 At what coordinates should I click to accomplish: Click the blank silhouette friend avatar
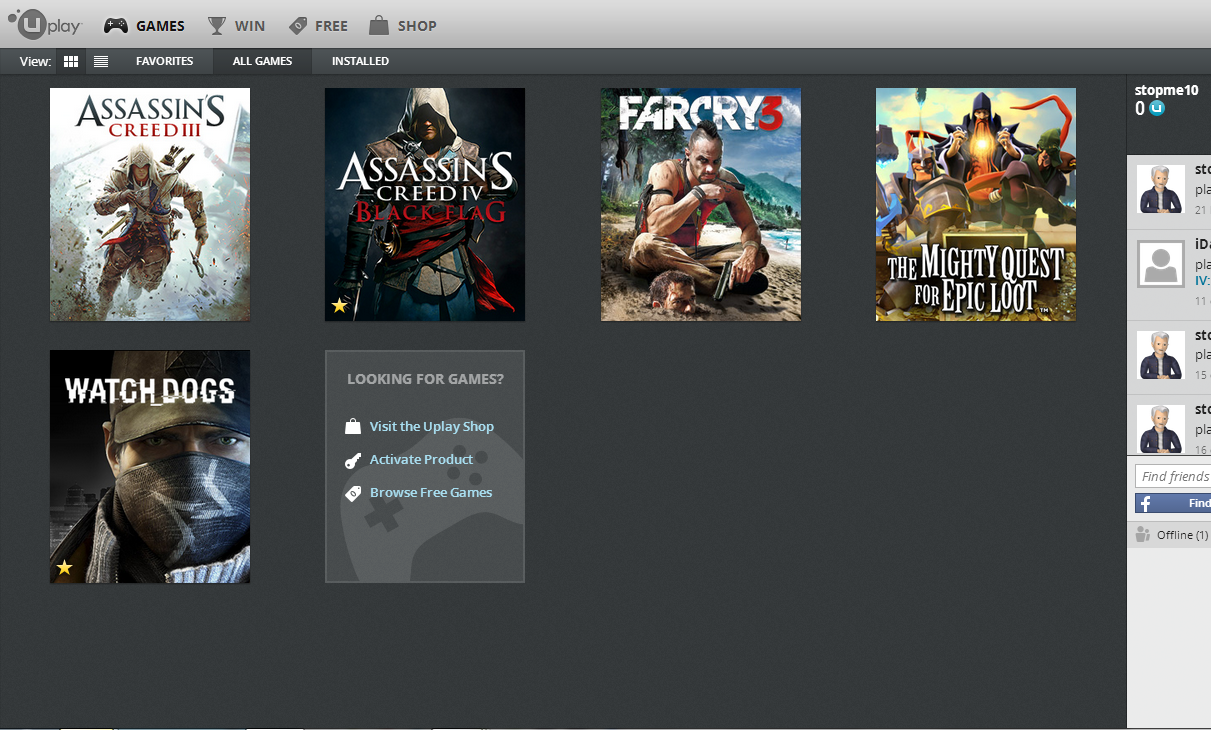[1161, 265]
